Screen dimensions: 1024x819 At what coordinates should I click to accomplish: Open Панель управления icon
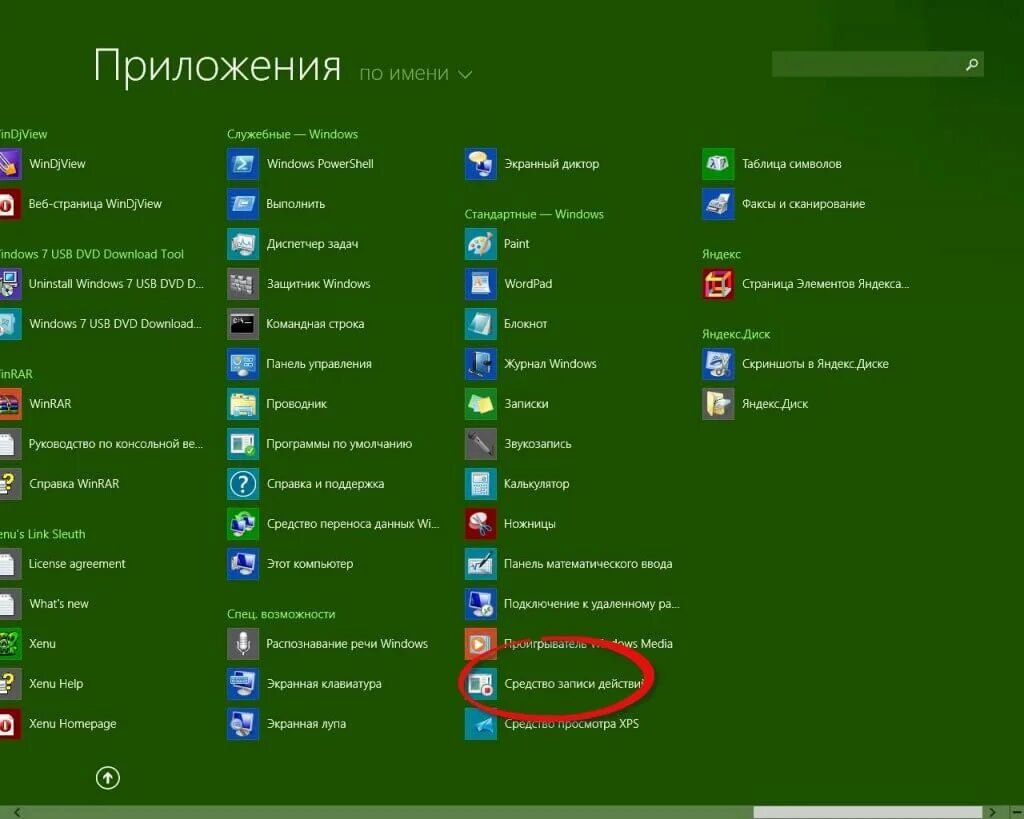243,364
